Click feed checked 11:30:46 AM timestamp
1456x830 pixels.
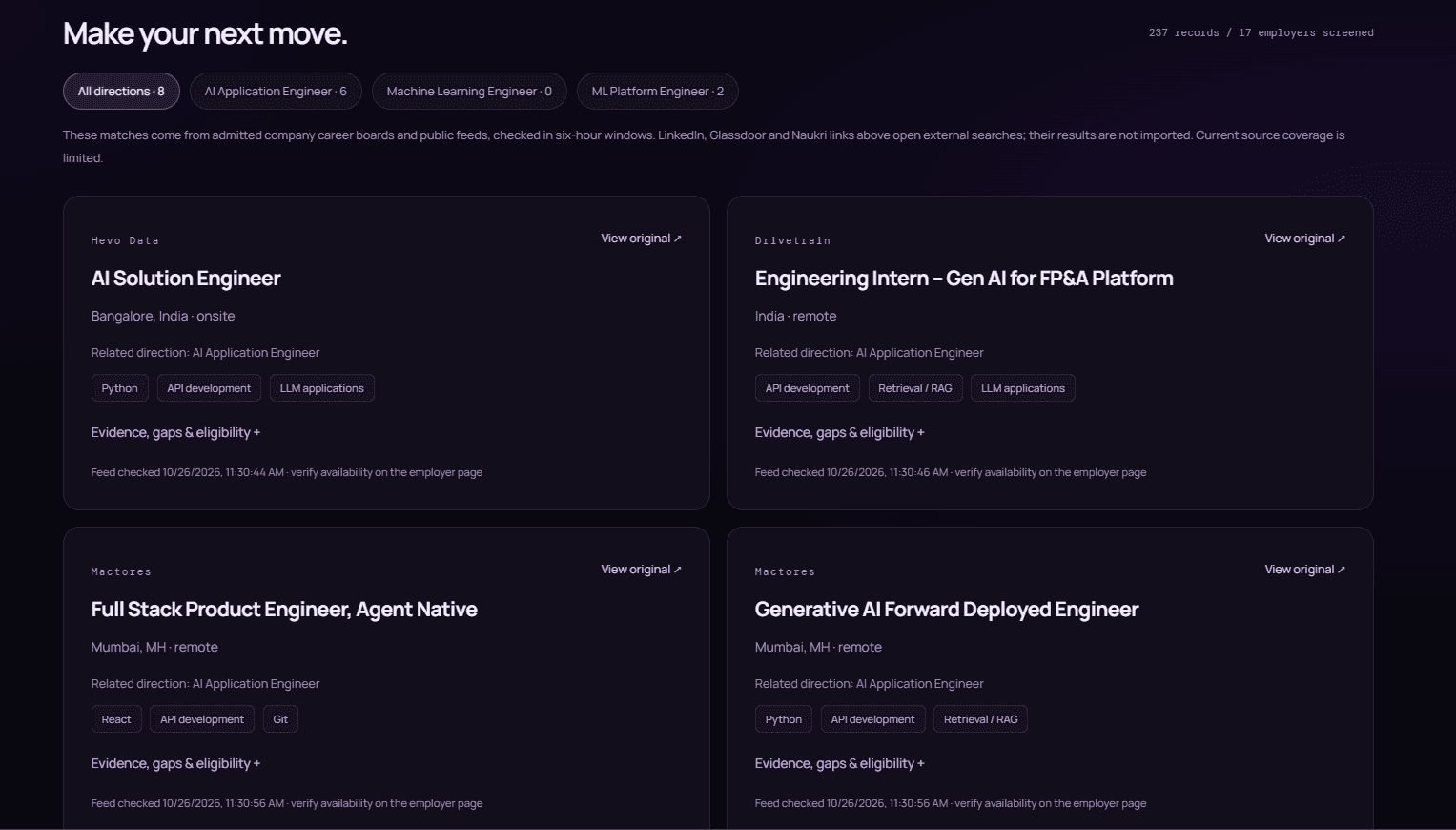951,472
